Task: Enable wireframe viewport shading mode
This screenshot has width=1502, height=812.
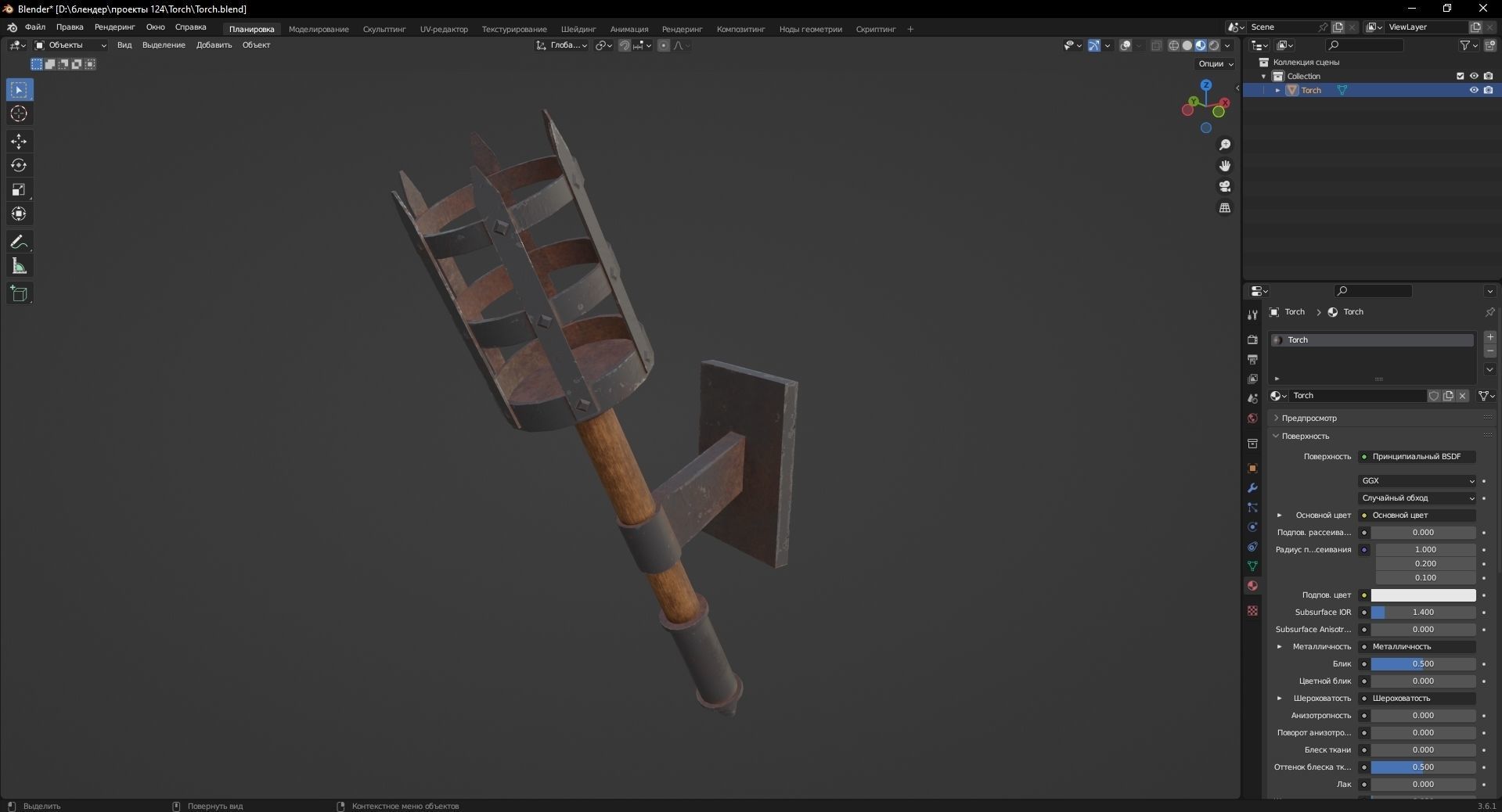Action: 1173,45
